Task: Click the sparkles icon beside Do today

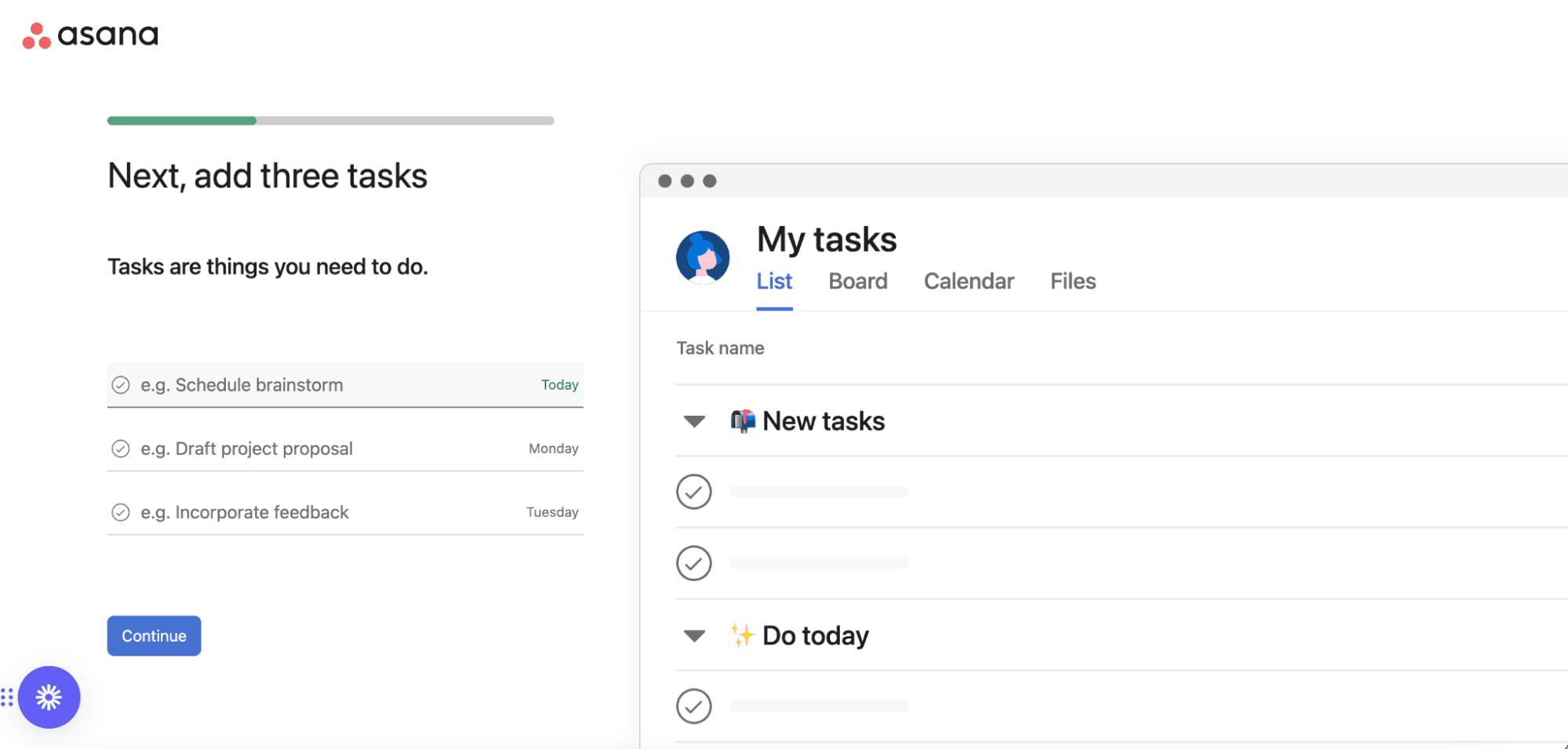Action: 742,635
